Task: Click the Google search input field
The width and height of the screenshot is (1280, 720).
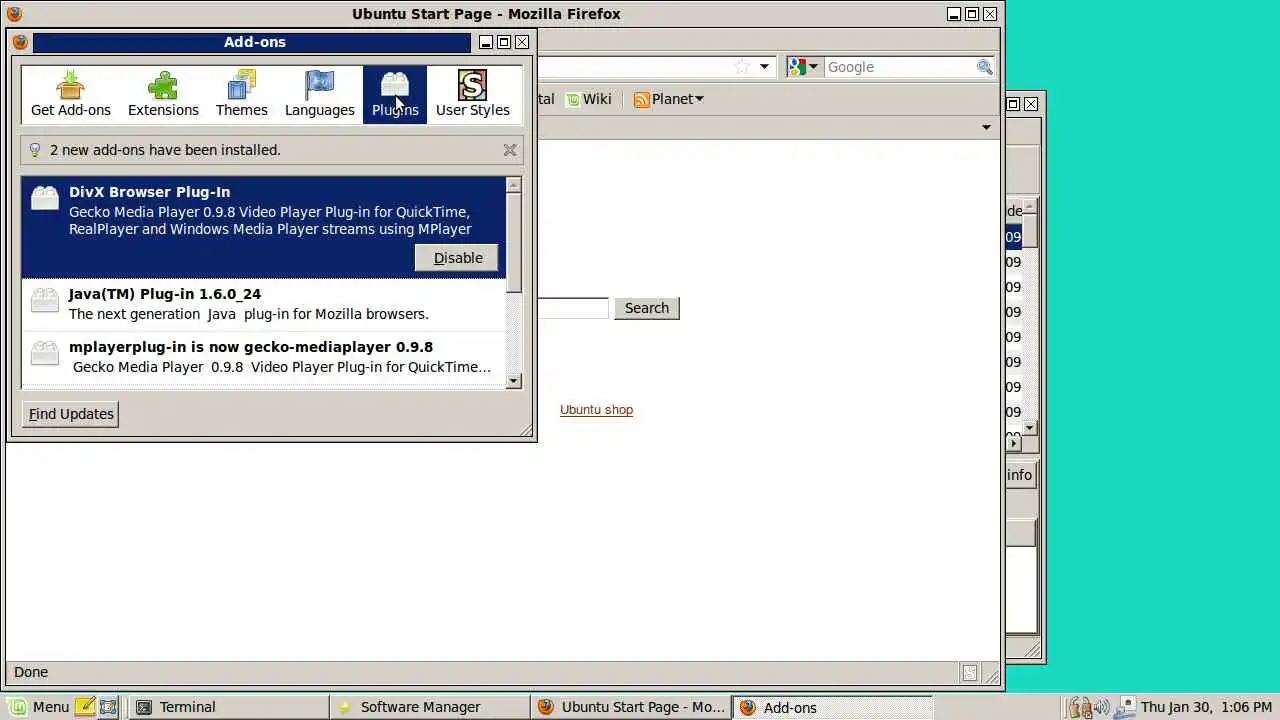Action: pos(898,67)
